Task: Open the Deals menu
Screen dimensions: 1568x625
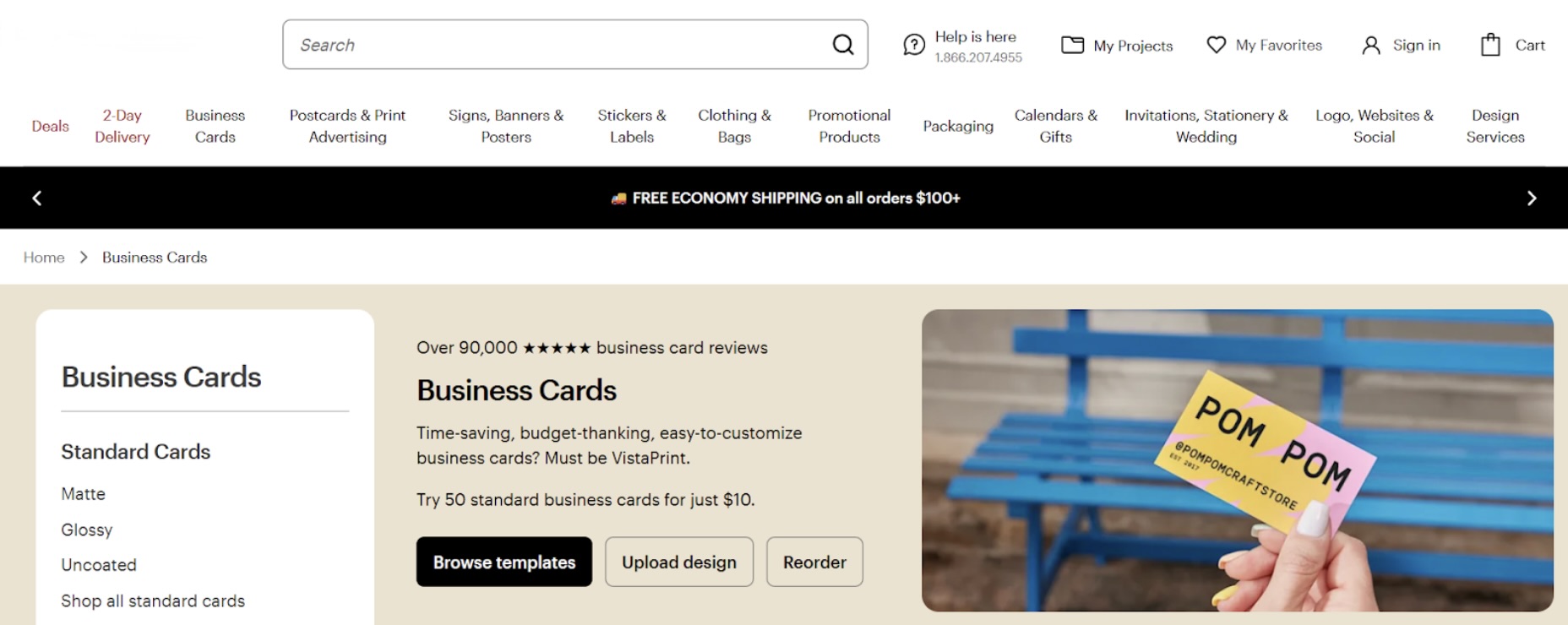Action: pos(50,126)
